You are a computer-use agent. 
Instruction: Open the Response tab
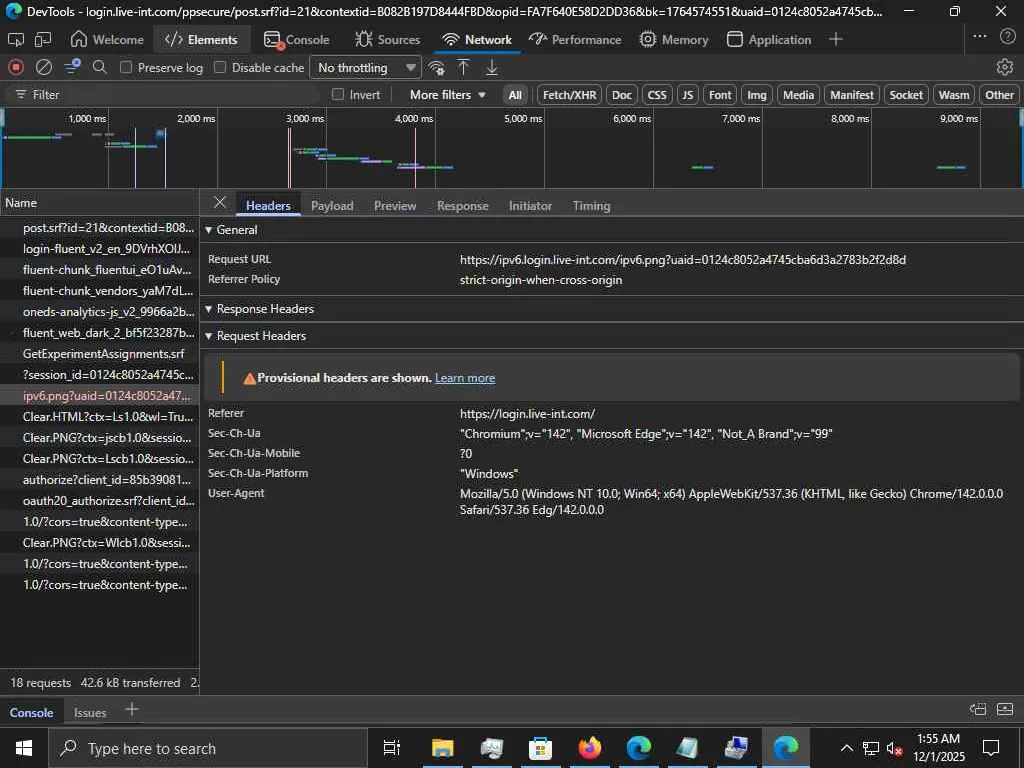click(462, 206)
